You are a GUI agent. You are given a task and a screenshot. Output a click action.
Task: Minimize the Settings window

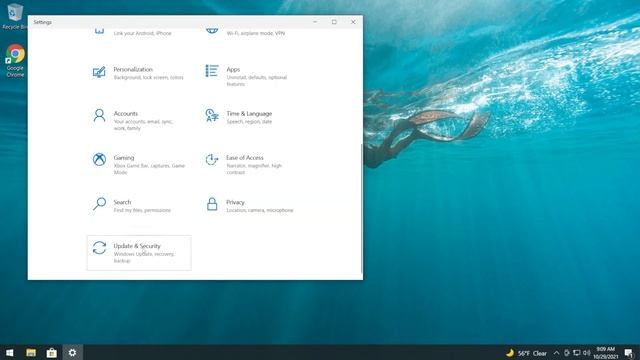click(x=315, y=22)
